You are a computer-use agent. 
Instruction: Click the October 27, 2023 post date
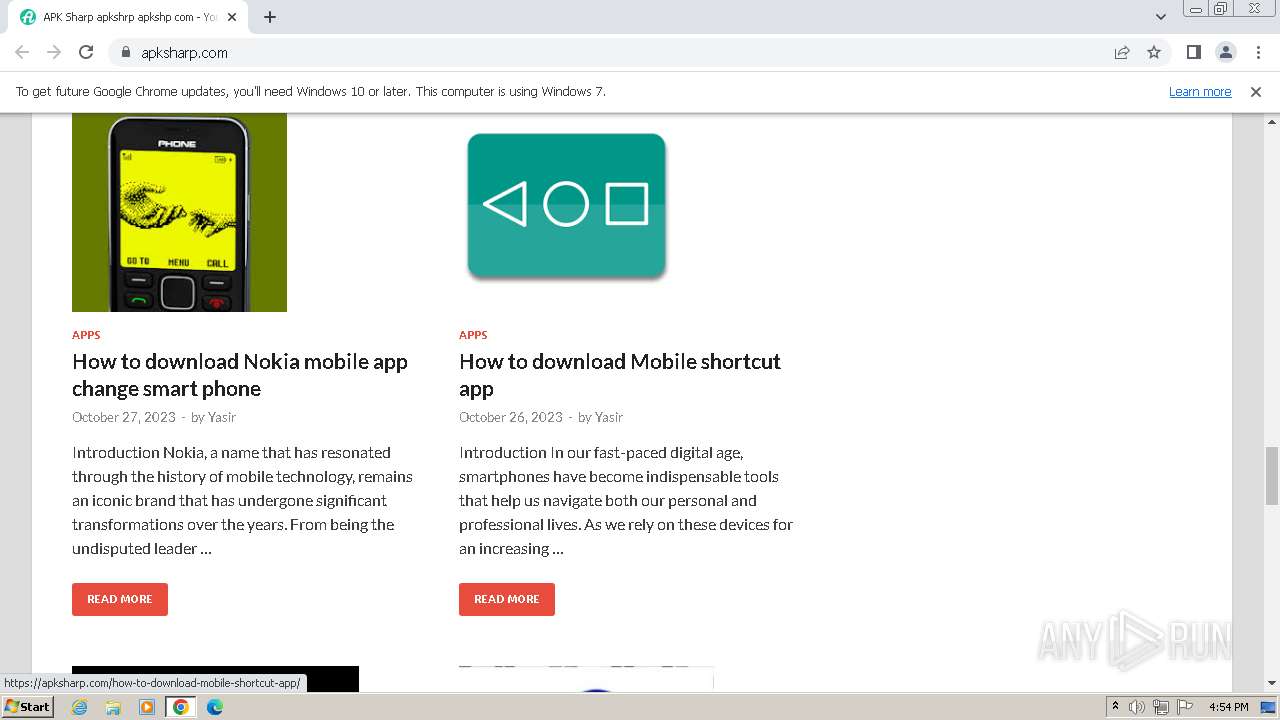click(124, 417)
